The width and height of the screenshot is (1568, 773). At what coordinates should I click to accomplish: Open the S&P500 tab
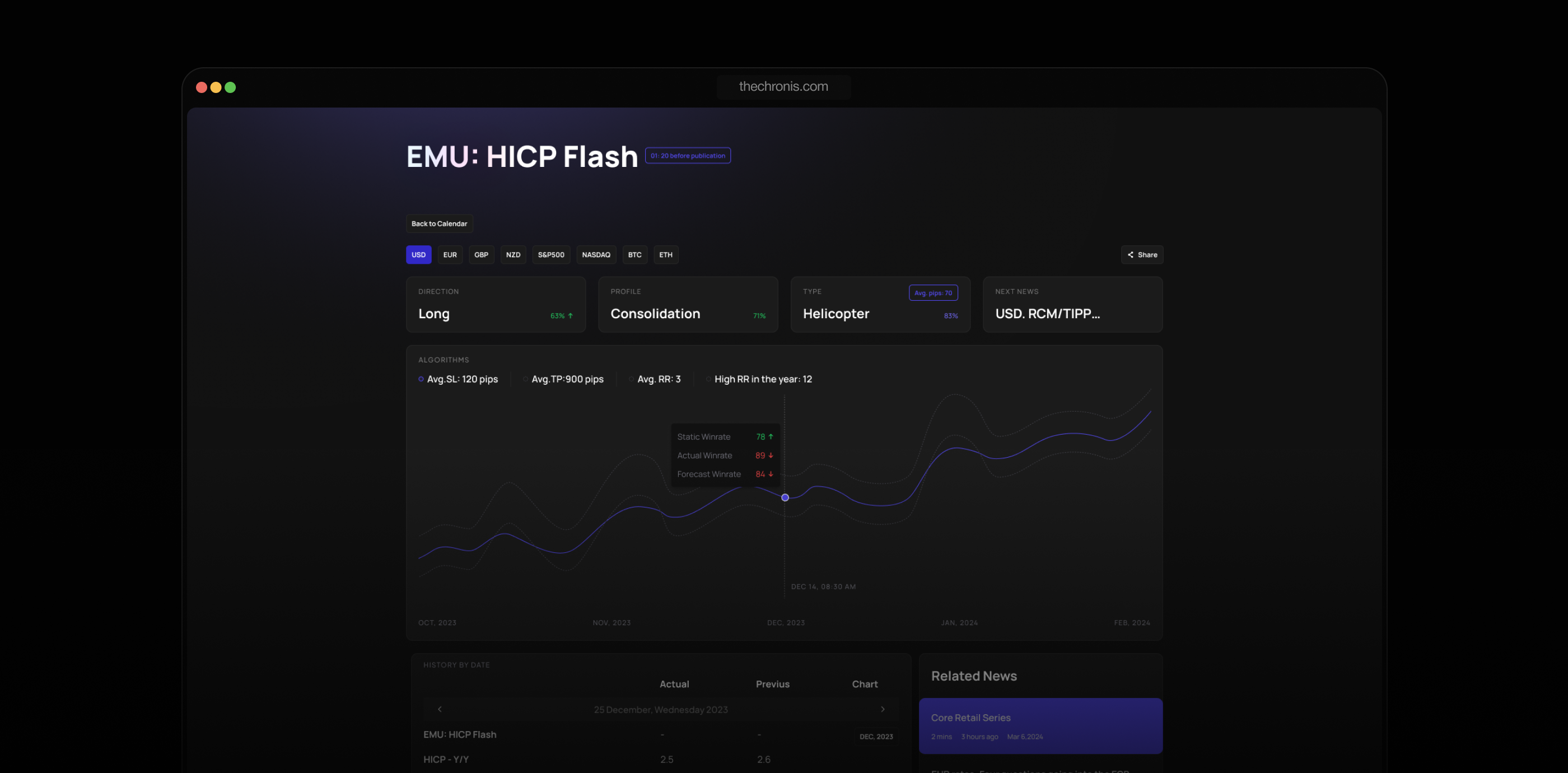pos(551,255)
